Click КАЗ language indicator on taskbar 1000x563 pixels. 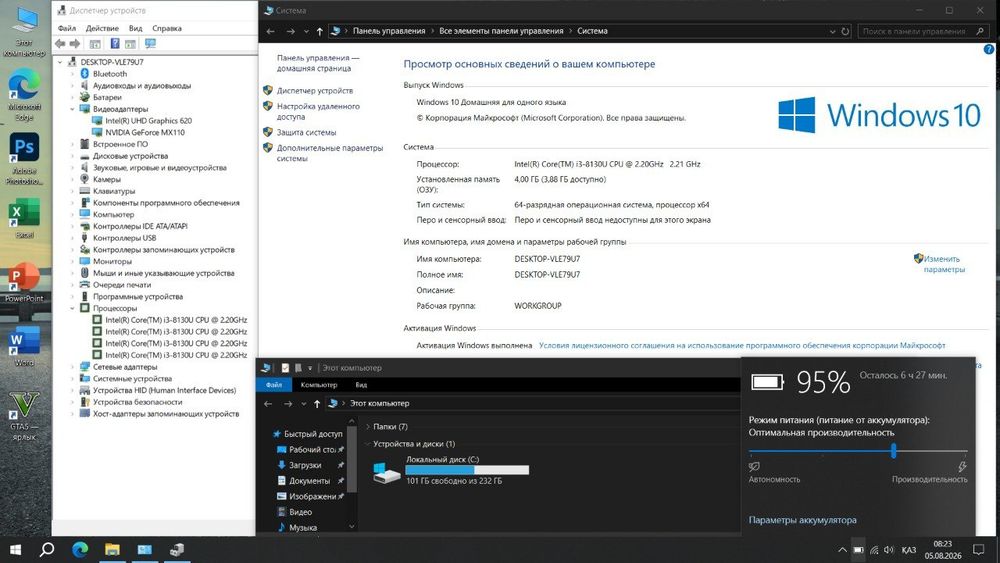coord(909,550)
